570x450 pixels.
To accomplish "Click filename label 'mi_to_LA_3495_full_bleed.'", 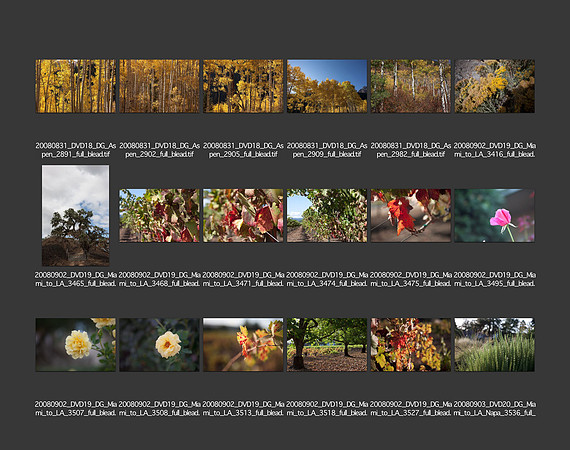I will point(495,284).
